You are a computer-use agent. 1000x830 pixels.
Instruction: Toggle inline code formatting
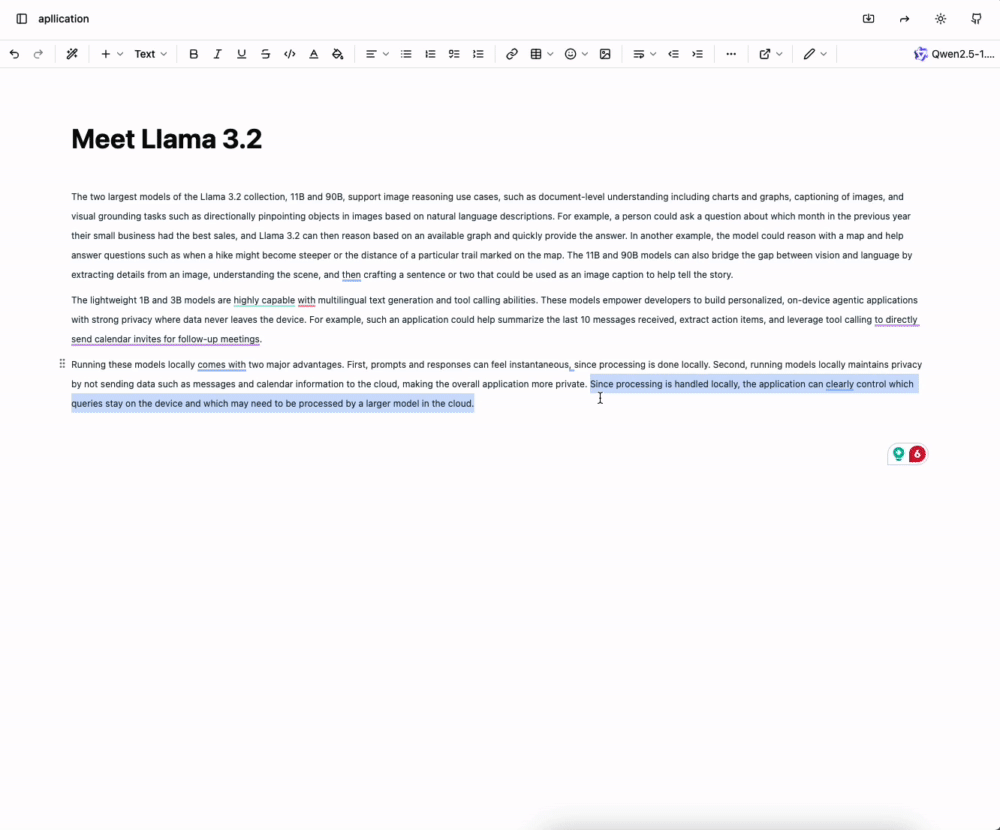290,54
